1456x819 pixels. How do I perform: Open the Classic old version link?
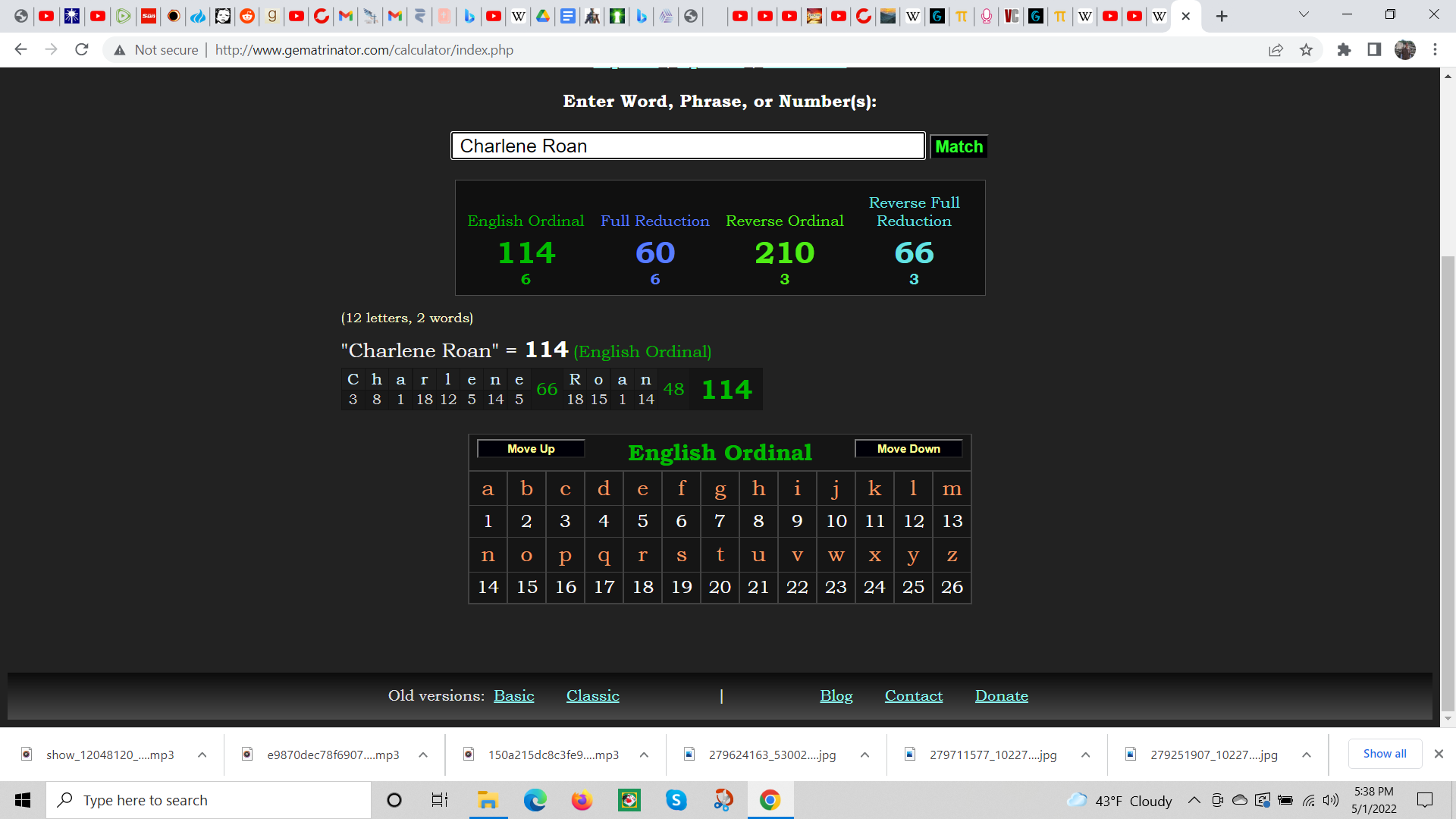(592, 696)
